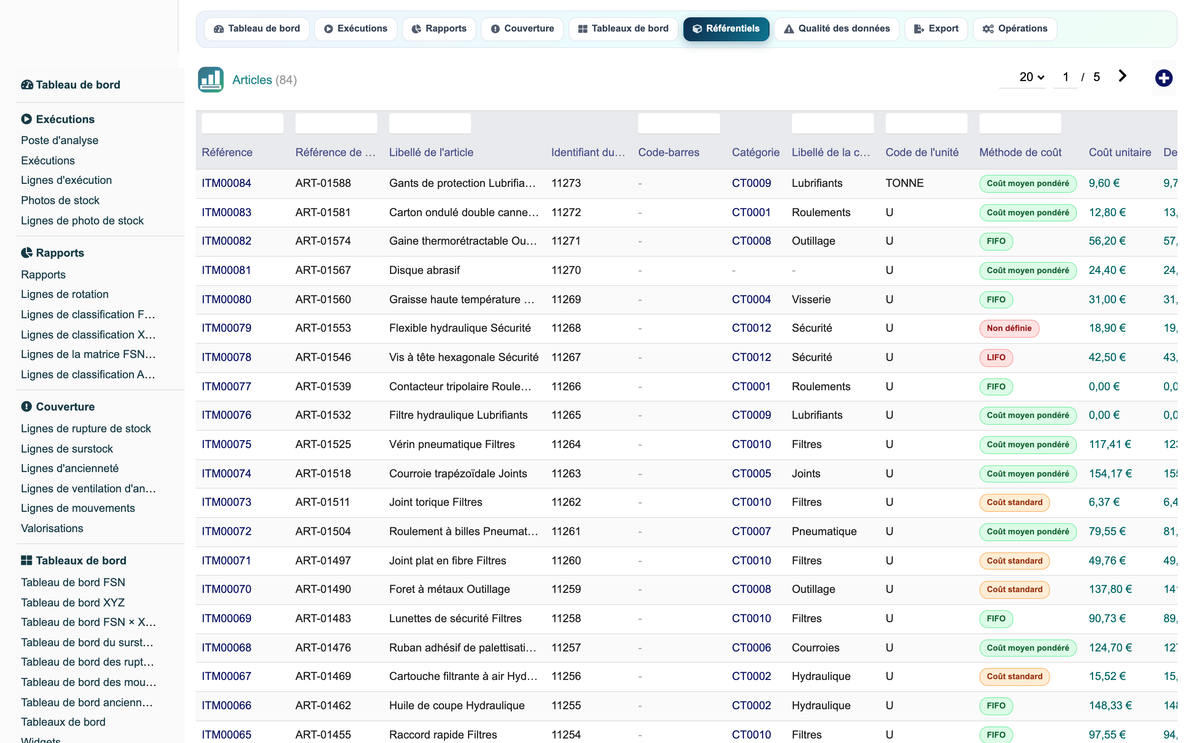Click the Rapports sidebar pie icon

tap(27, 253)
